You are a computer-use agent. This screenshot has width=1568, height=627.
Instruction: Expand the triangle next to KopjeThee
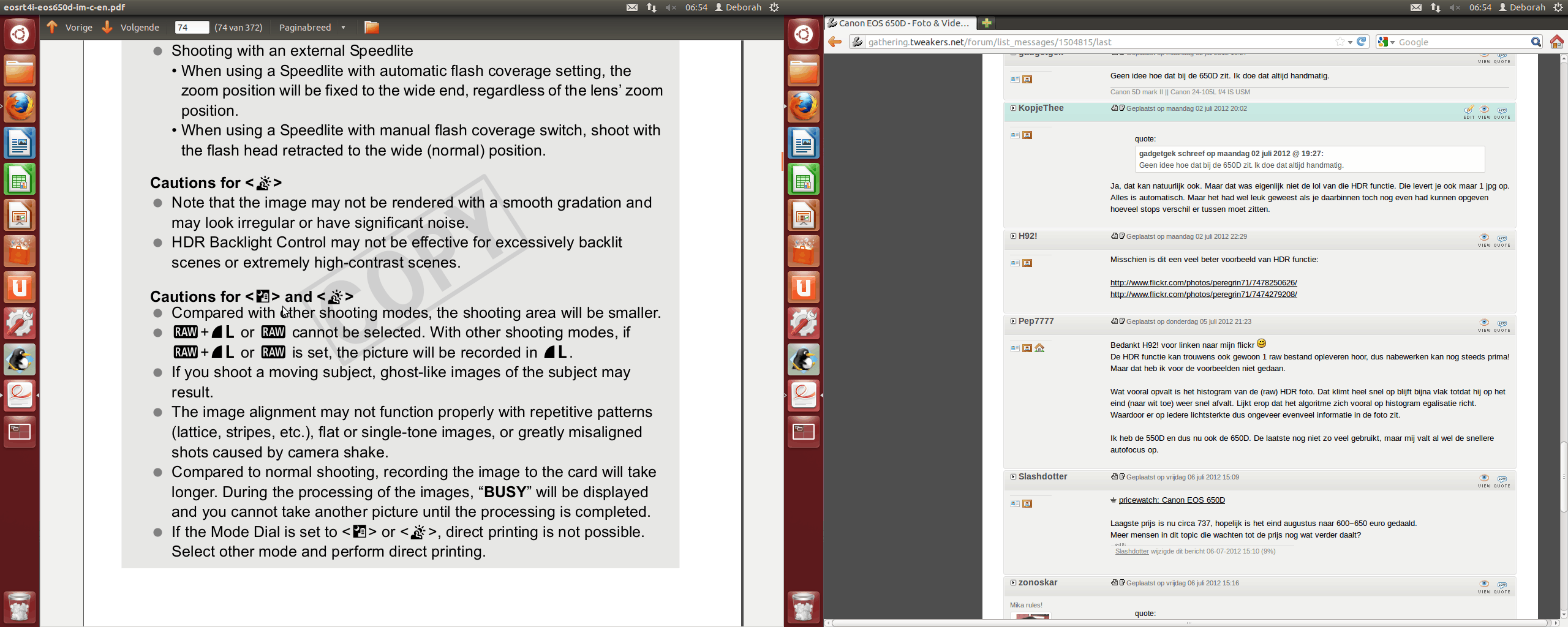[x=1013, y=108]
